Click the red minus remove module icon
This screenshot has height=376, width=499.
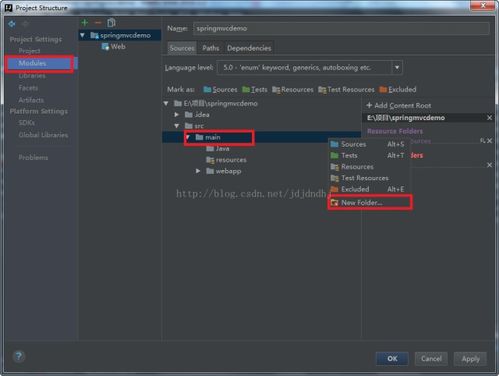(x=98, y=23)
